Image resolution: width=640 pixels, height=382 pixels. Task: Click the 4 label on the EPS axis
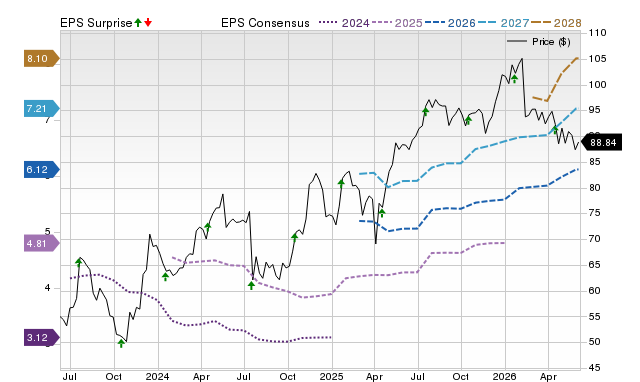[x=47, y=288]
